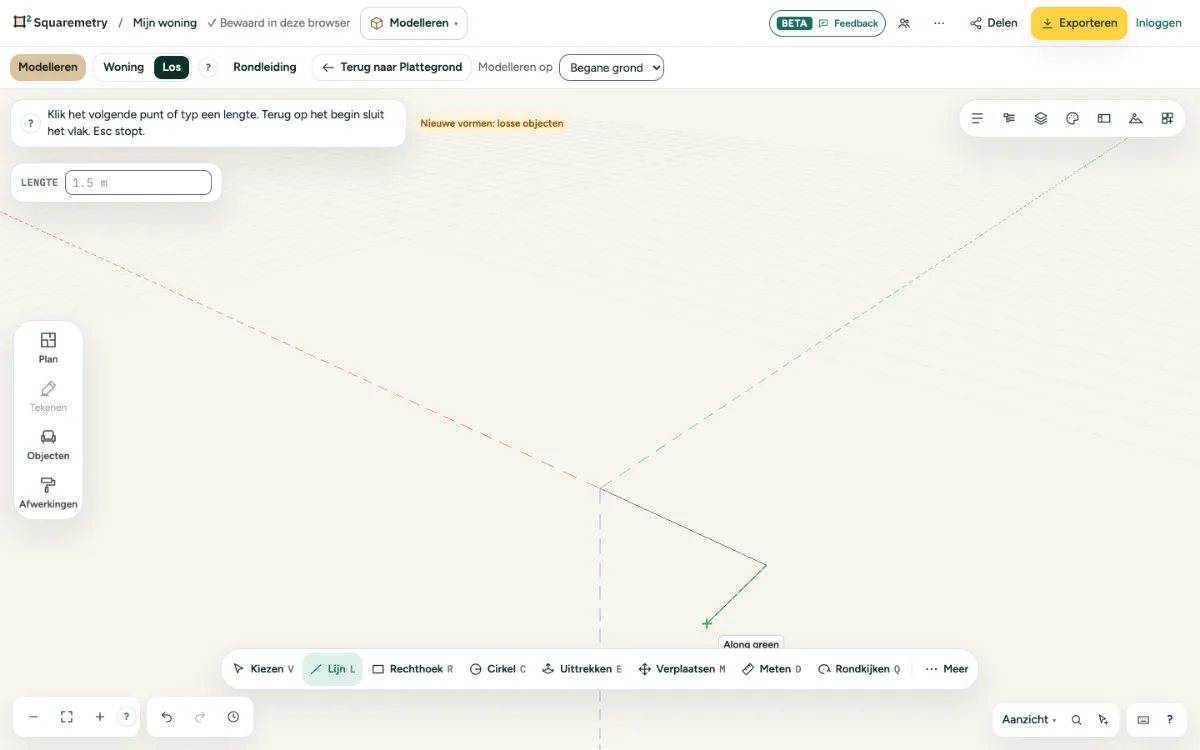1200x750 pixels.
Task: Activate the Kiezen selection tool
Action: 263,669
